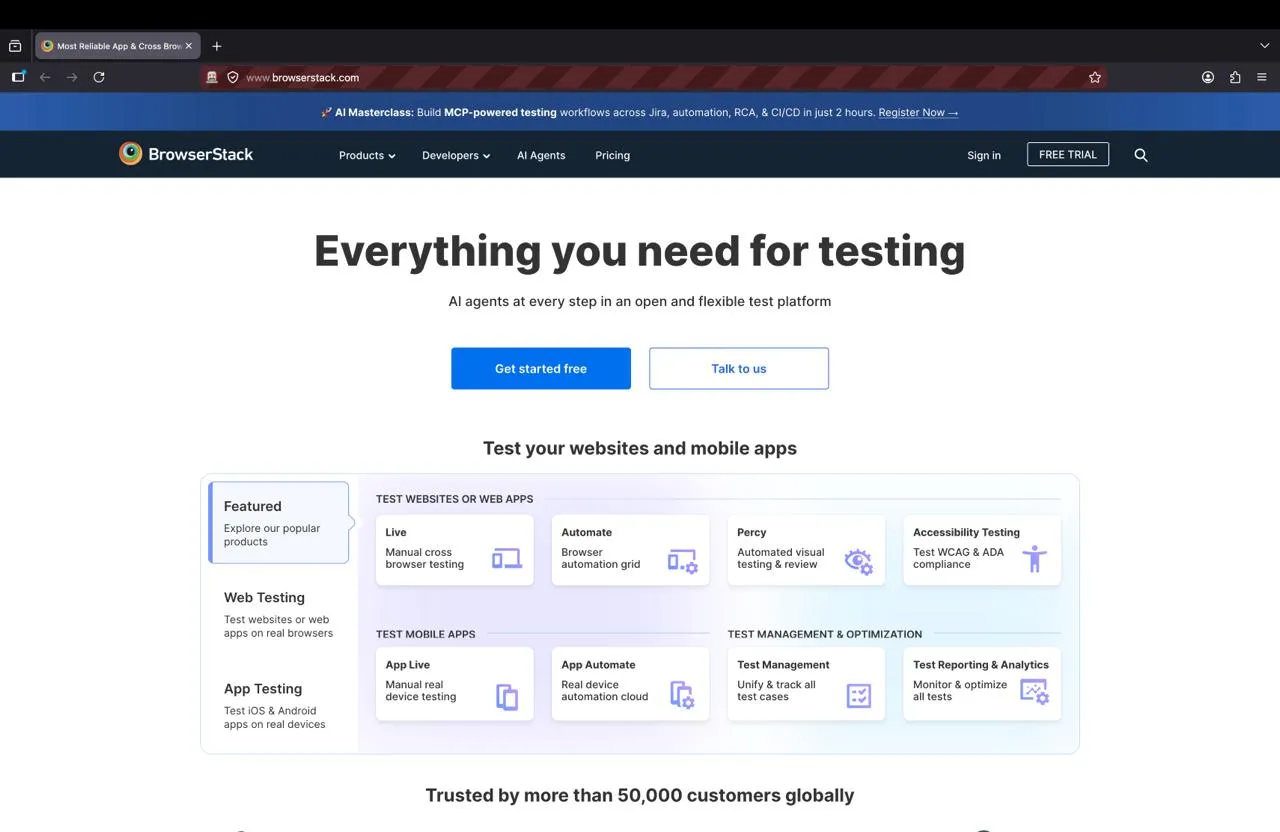Viewport: 1280px width, 832px height.
Task: Click 'Trusted by more than 50,000 customers' text
Action: [640, 795]
